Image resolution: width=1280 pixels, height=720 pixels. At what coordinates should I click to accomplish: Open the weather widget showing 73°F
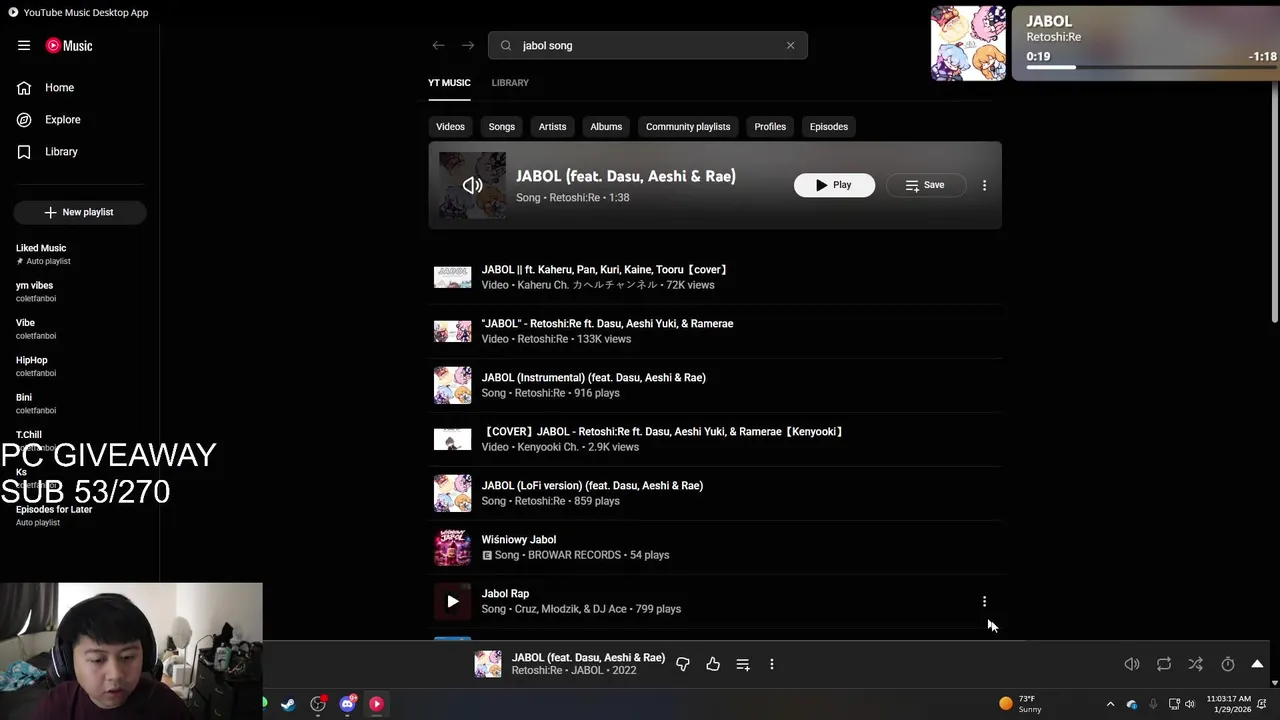point(1021,704)
